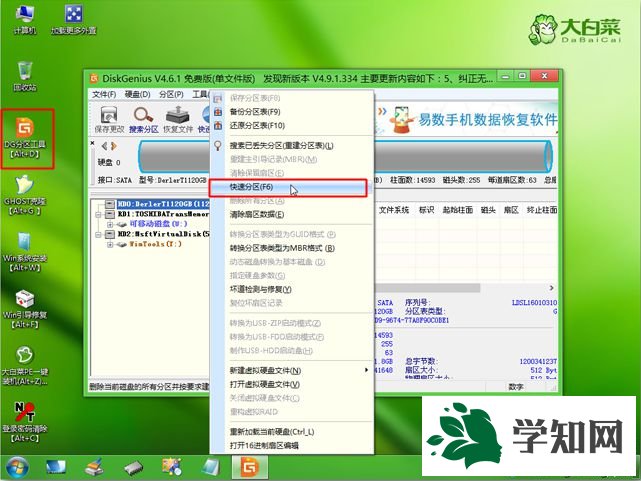Open the Win系统安装 desktop icon

click(x=25, y=251)
